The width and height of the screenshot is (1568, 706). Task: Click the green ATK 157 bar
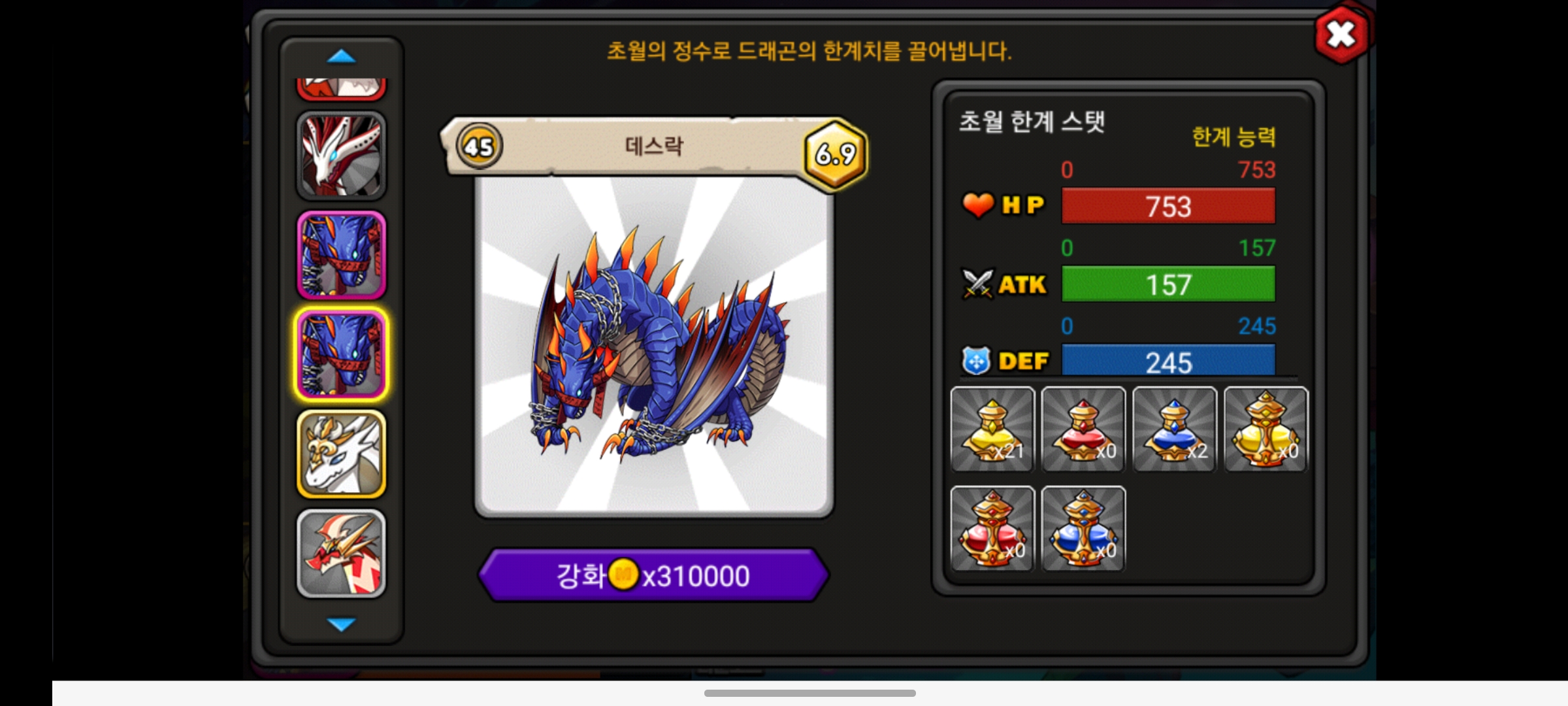[x=1168, y=284]
